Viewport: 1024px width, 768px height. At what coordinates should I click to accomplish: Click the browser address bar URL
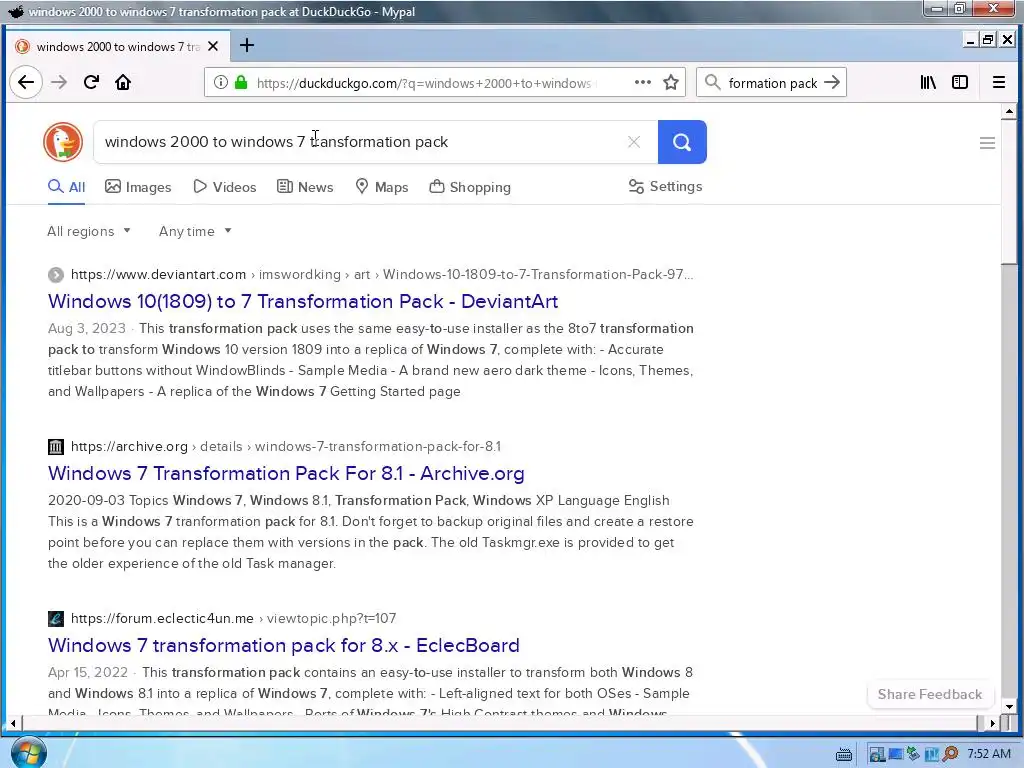coord(424,83)
